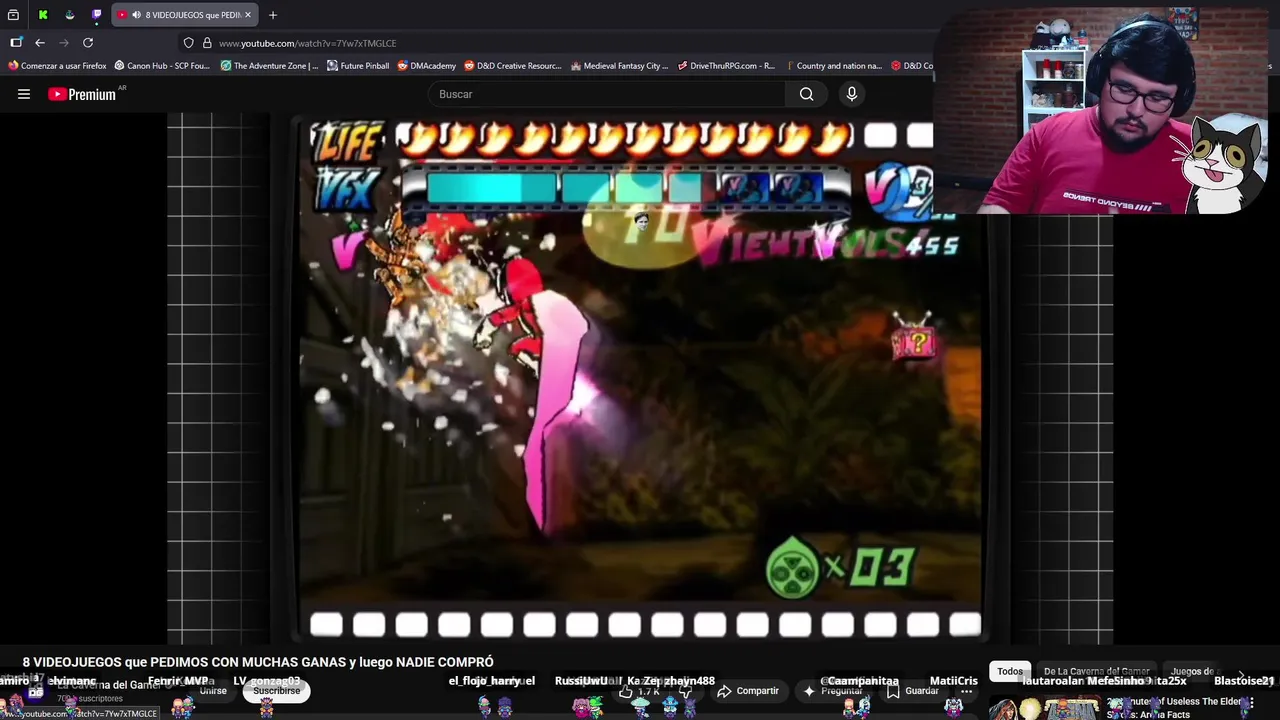Open Medieval Fantasy City bookmark
Image resolution: width=1280 pixels, height=720 pixels.
pos(619,66)
